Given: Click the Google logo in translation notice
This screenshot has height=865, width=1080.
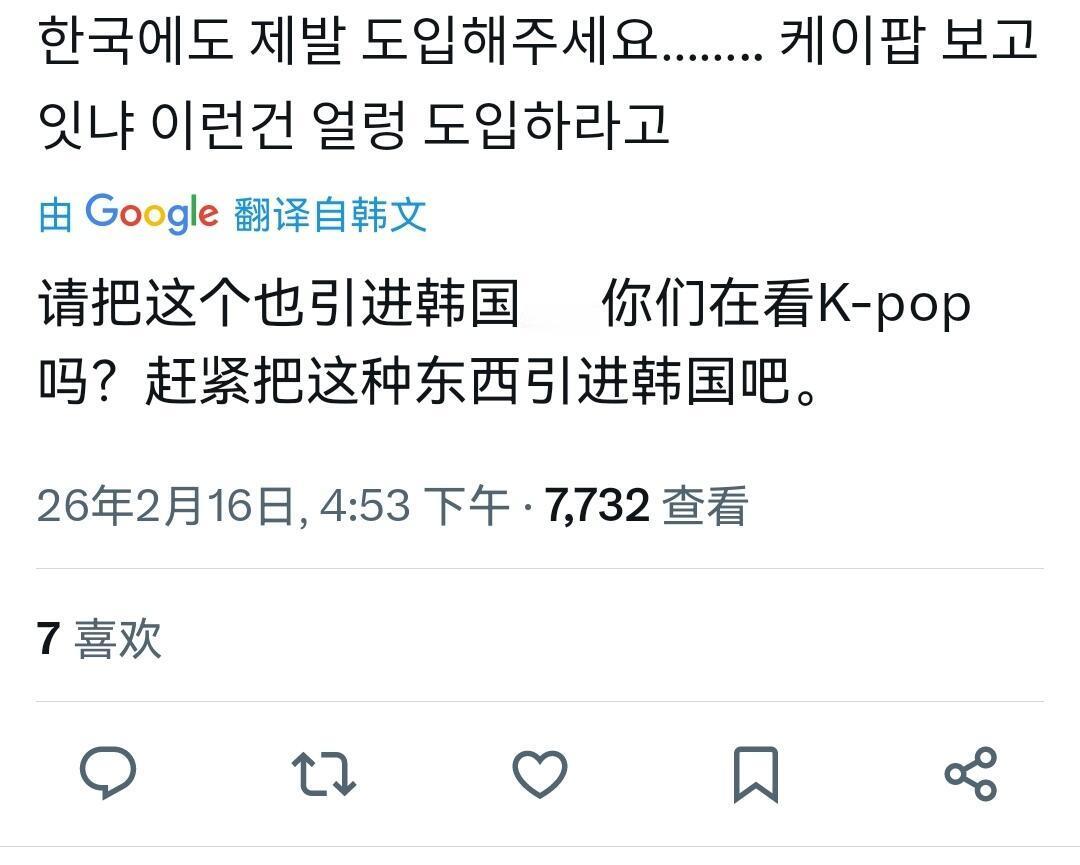Looking at the screenshot, I should click(x=152, y=213).
